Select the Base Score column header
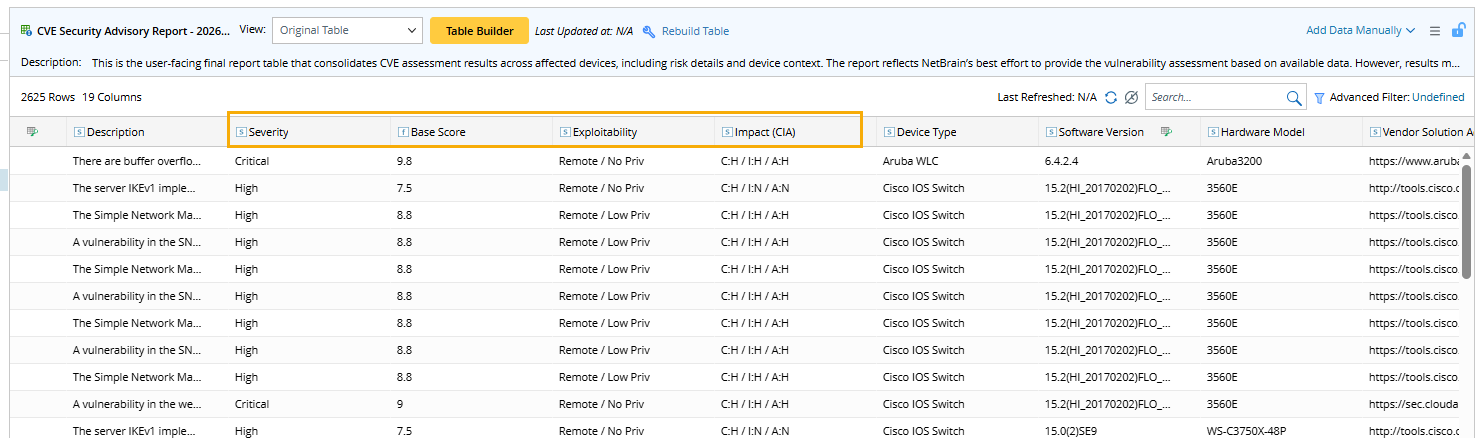The height and width of the screenshot is (438, 1479). tap(437, 132)
